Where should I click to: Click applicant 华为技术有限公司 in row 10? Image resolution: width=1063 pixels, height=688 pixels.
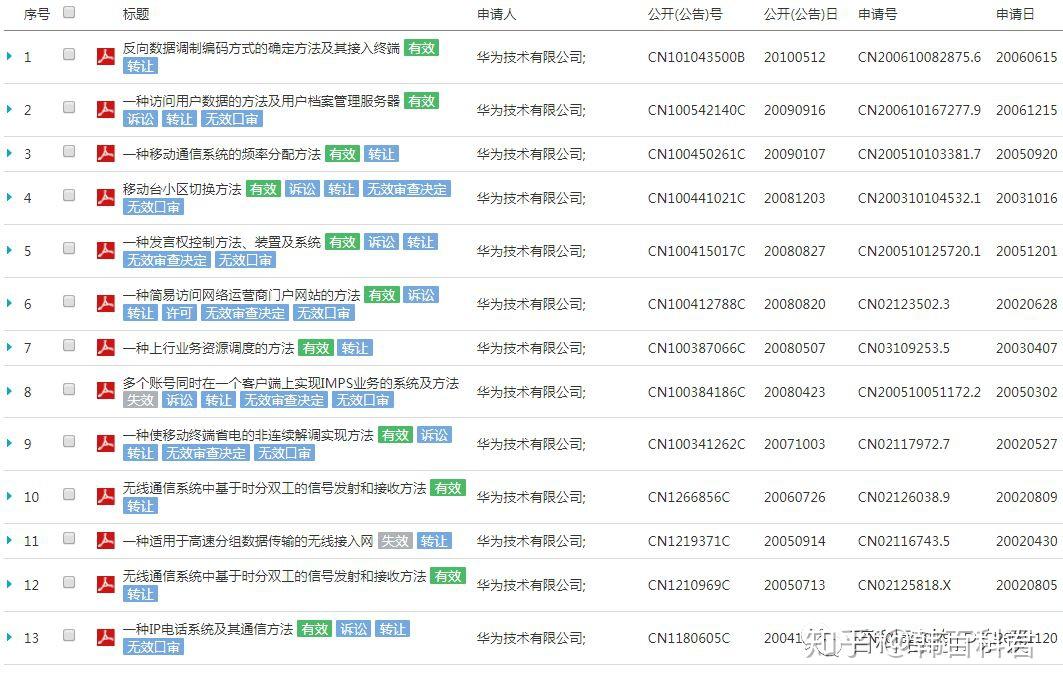pos(531,497)
